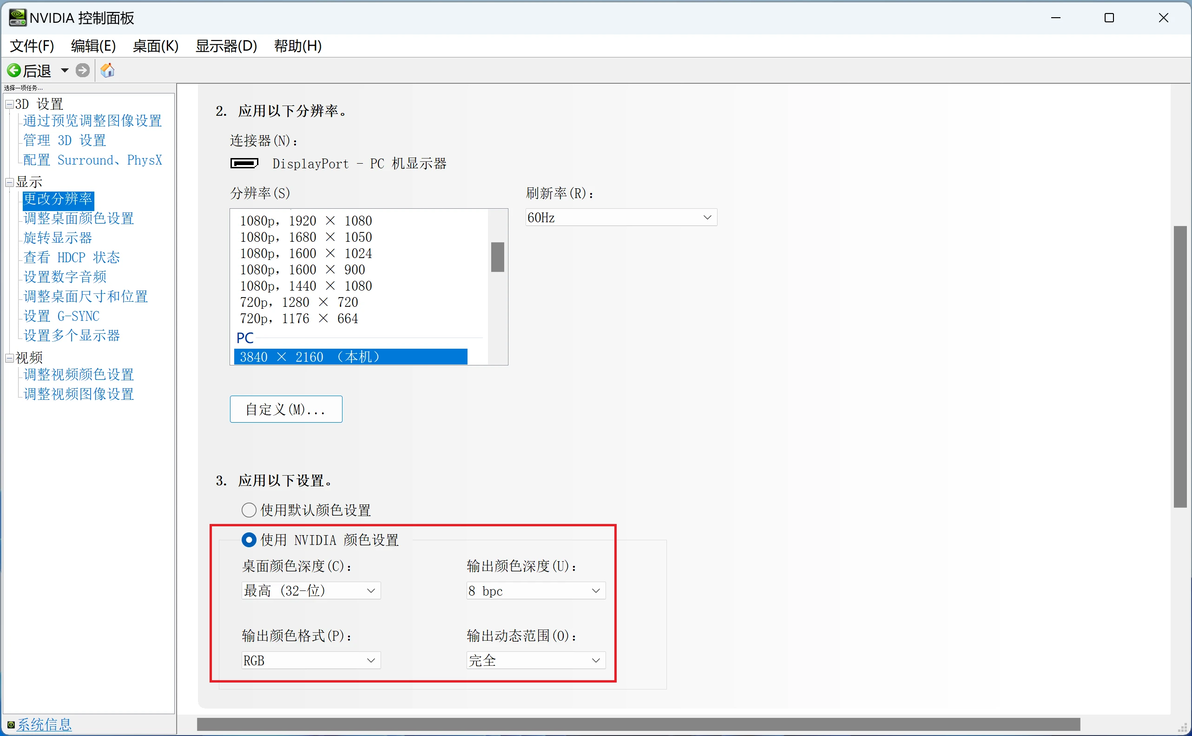
Task: Open the 显示器(D) menu
Action: click(226, 46)
